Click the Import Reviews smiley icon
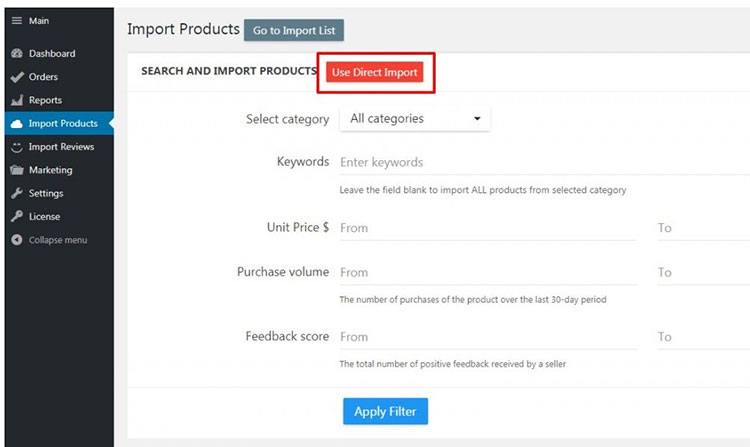Screen dimensions: 750x447 tap(16, 147)
